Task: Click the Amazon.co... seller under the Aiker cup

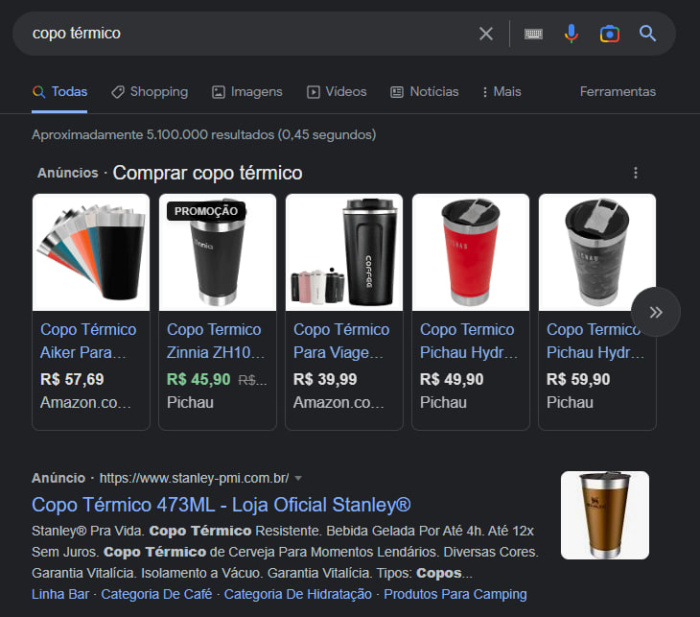Action: [x=86, y=403]
